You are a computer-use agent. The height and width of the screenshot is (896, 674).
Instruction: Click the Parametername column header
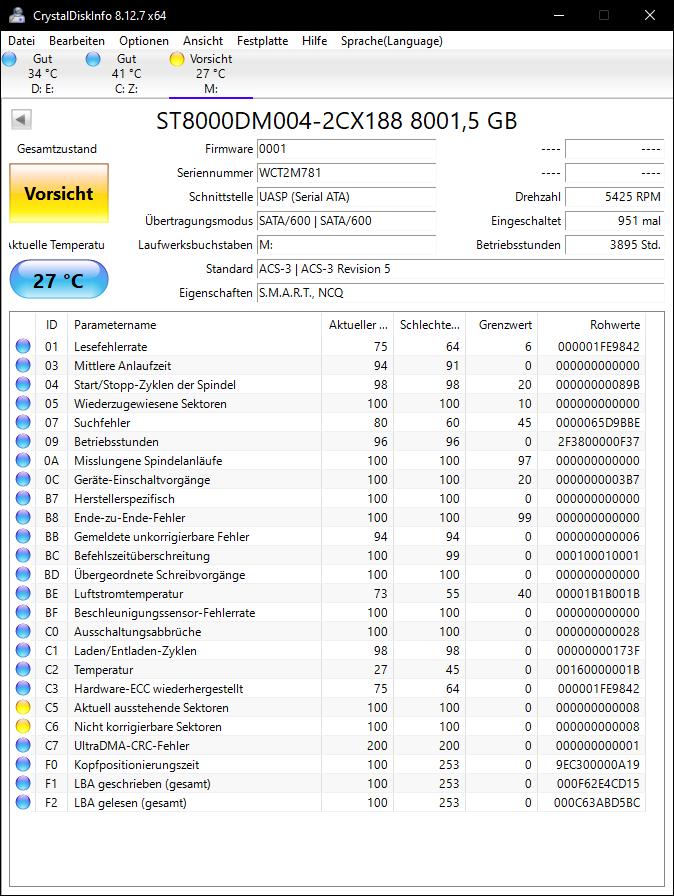[194, 325]
